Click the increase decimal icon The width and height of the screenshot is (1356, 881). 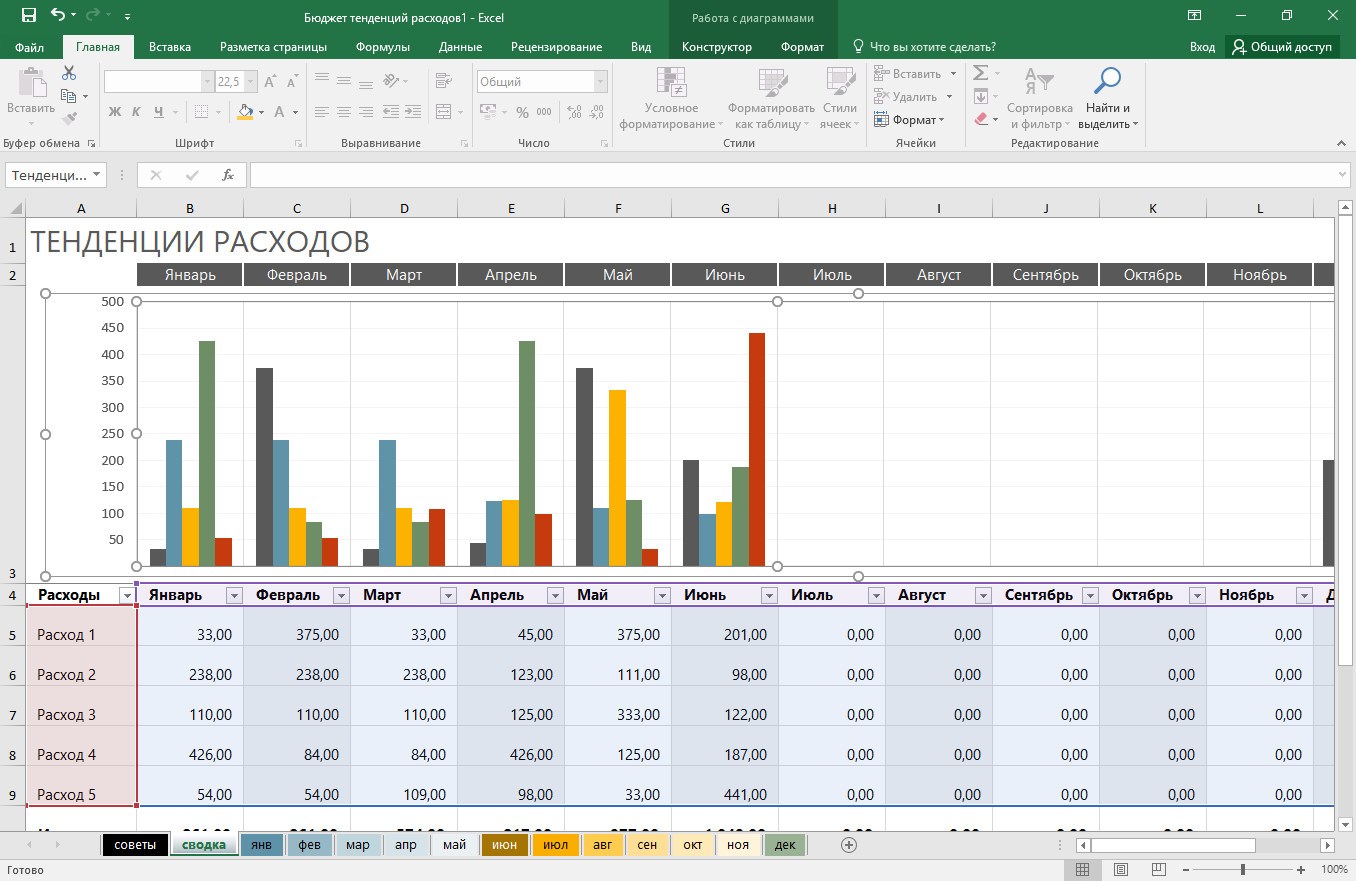pyautogui.click(x=575, y=112)
